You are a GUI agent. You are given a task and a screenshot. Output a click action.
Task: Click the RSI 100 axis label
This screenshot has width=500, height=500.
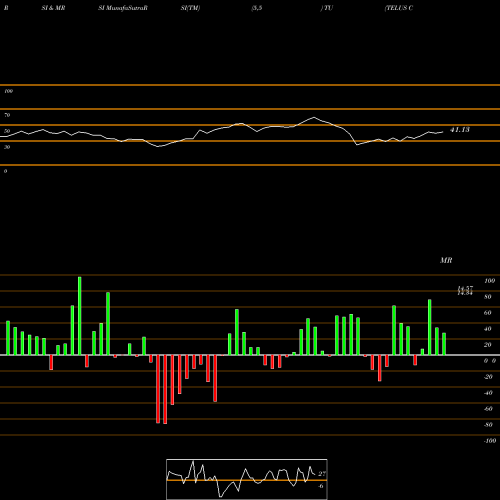pos(8,91)
